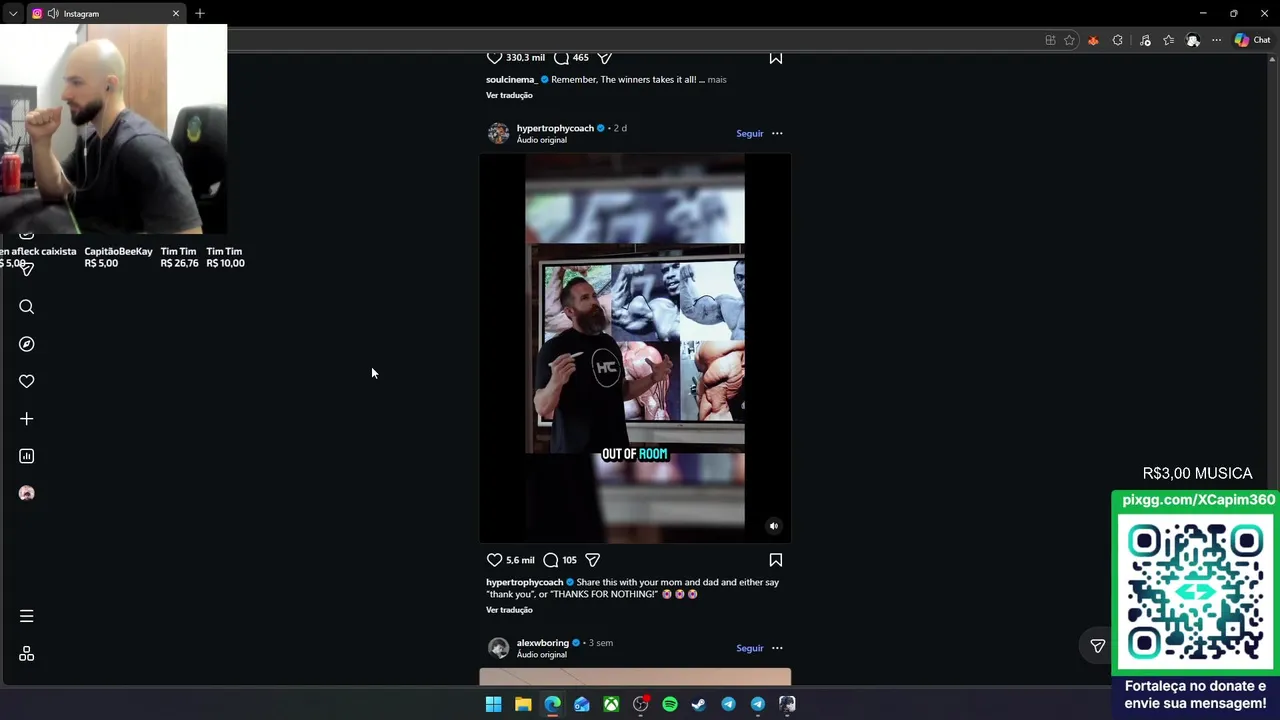Follow hypertrophycoach with Seguir
Viewport: 1280px width, 720px height.
750,133
